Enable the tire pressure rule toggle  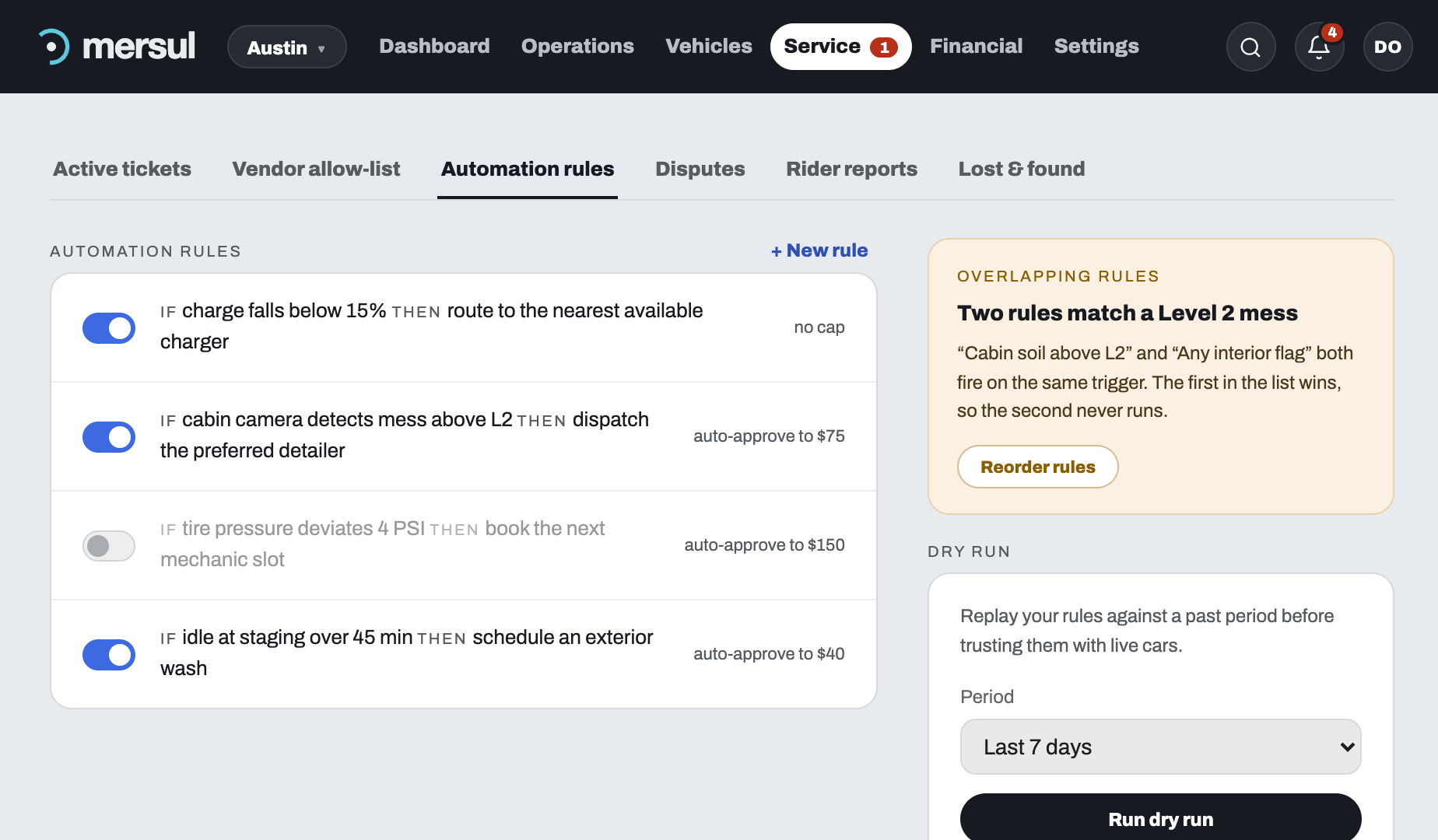point(109,545)
